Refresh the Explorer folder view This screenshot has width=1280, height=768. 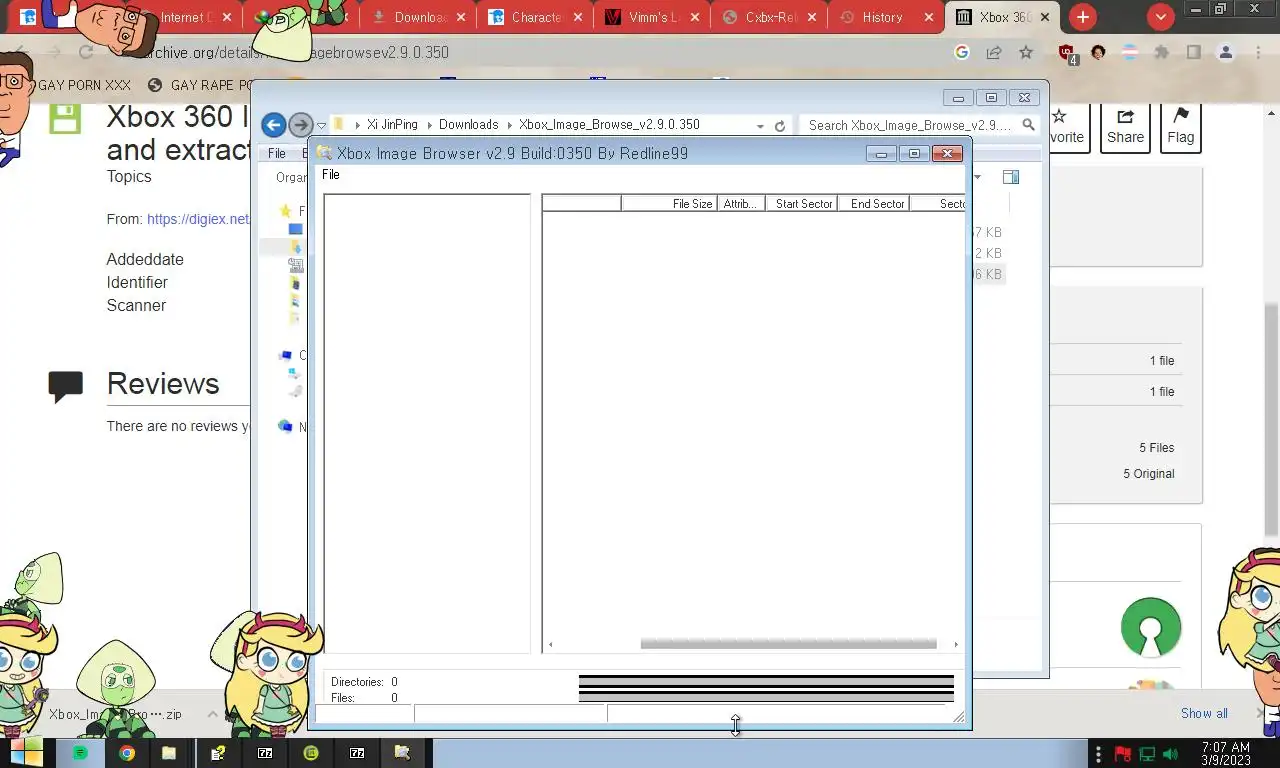pyautogui.click(x=780, y=126)
